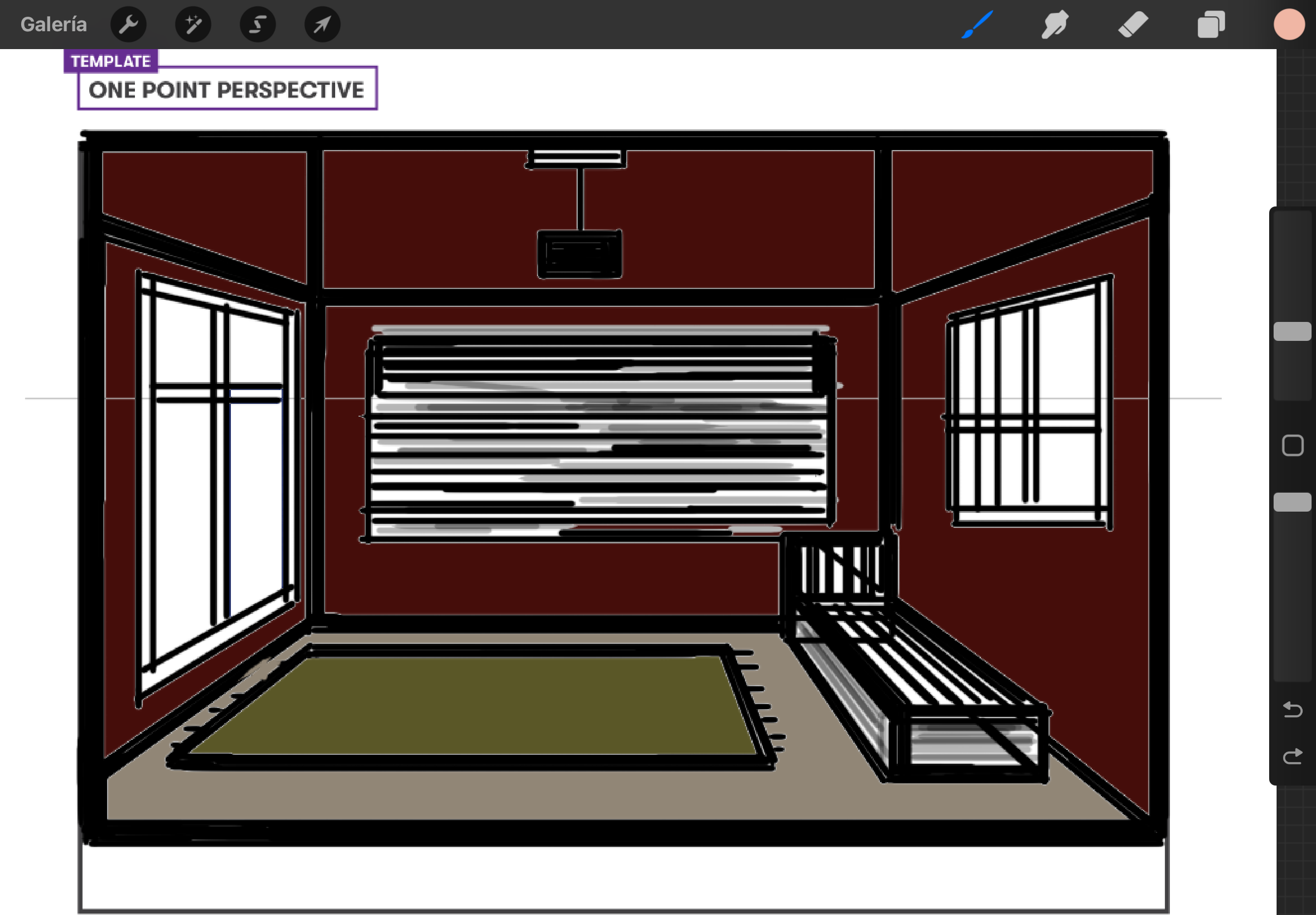This screenshot has height=915, width=1316.
Task: Tap the Redo arrow in sidebar
Action: click(x=1293, y=757)
